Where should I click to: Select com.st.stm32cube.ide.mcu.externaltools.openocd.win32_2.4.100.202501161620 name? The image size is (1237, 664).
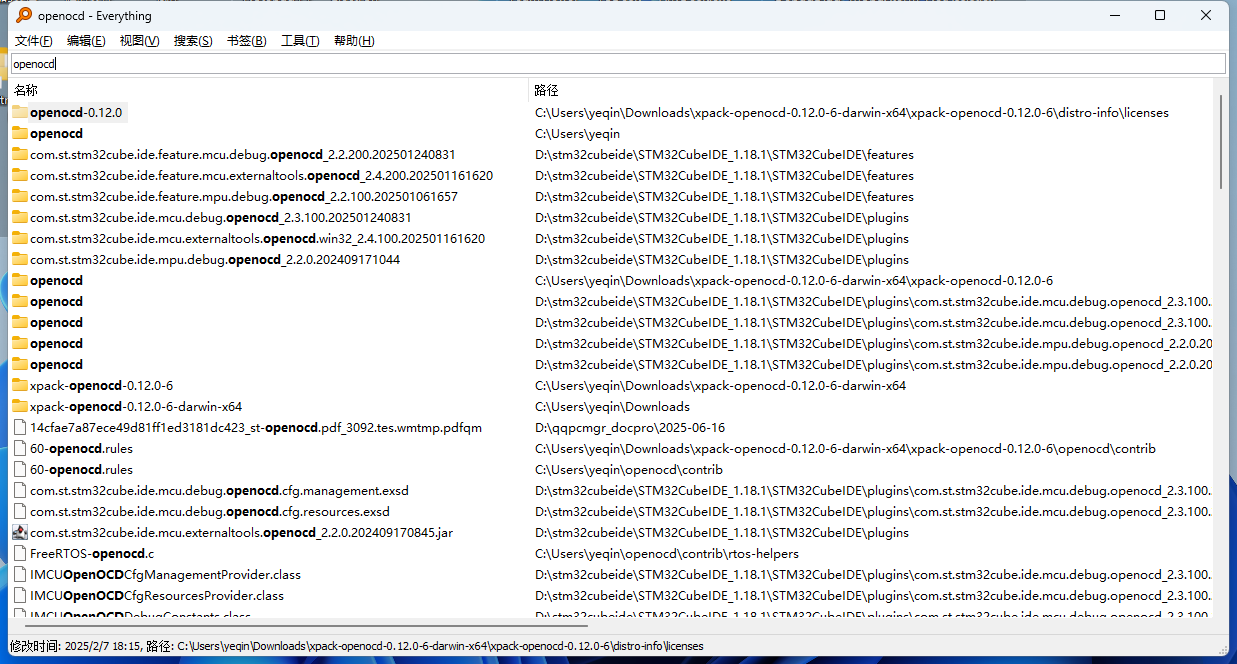click(x=258, y=238)
